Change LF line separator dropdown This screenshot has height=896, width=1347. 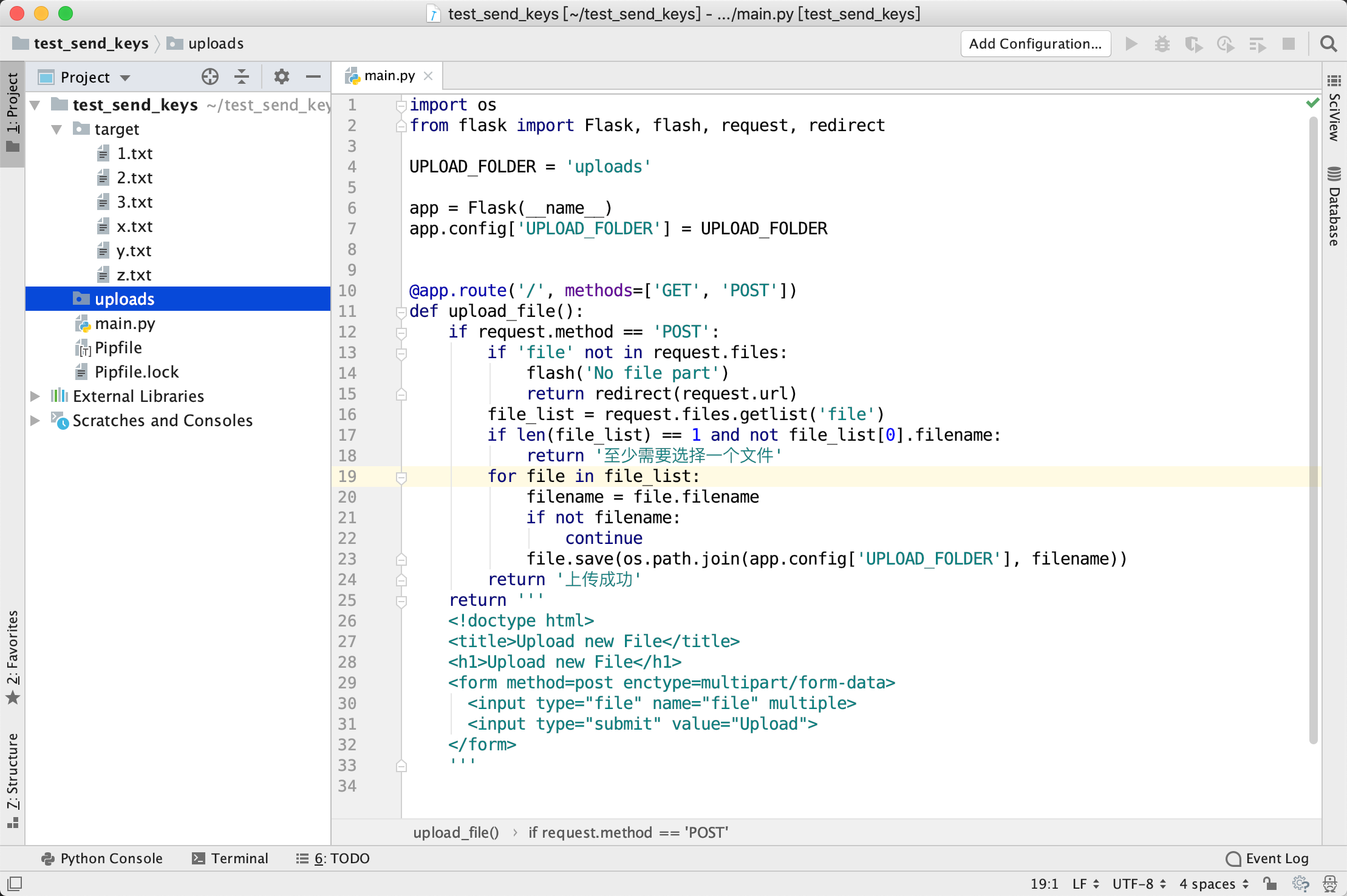tap(1085, 883)
